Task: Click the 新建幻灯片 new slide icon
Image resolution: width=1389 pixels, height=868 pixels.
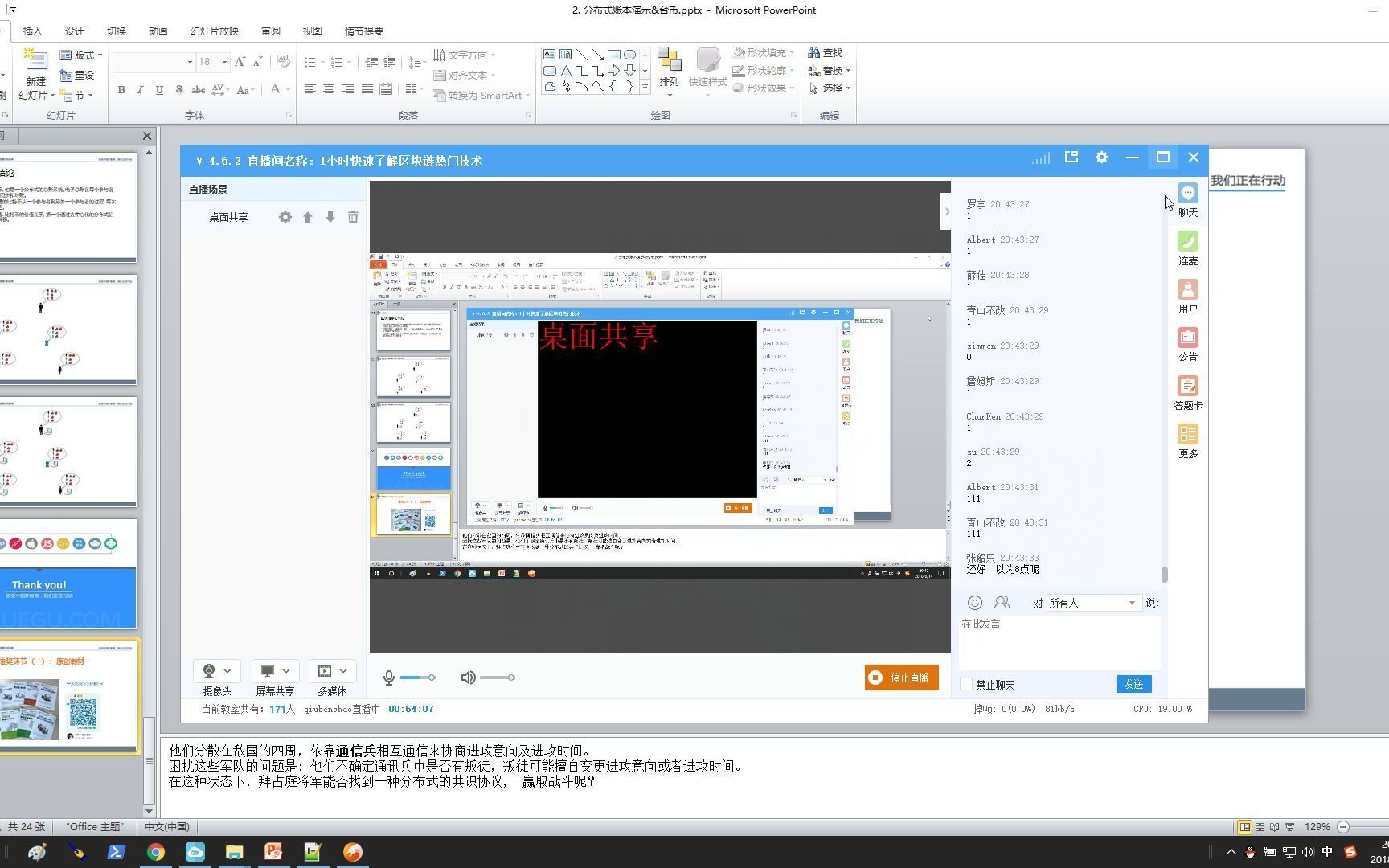Action: click(35, 59)
